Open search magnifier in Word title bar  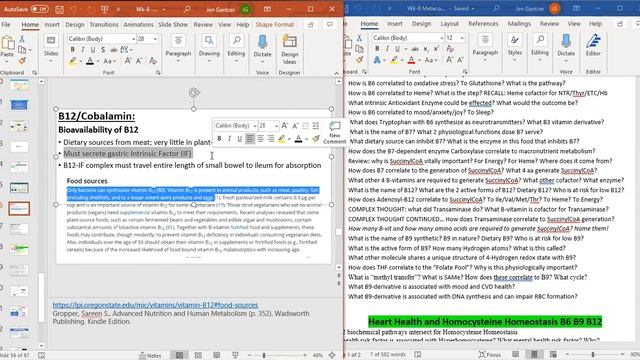point(496,8)
